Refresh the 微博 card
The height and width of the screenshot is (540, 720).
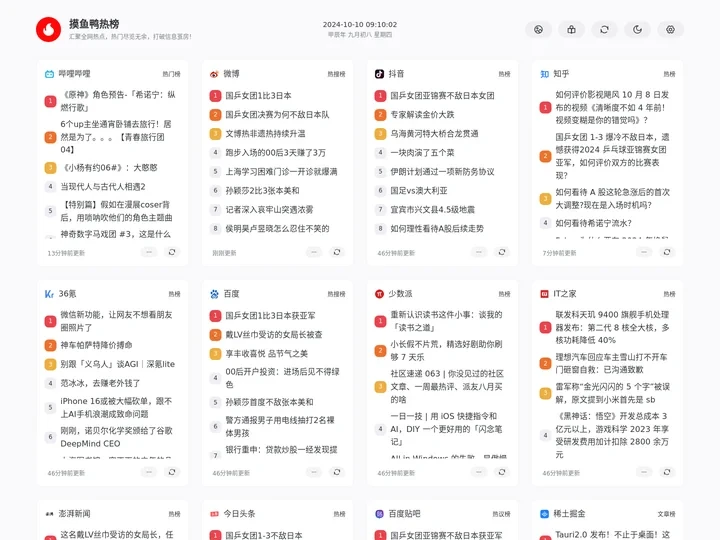[x=337, y=252]
